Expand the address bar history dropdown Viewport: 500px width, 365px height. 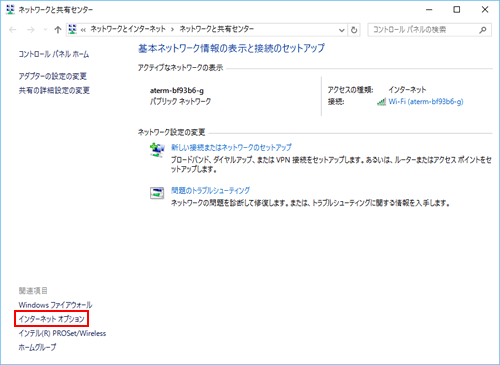[x=342, y=30]
